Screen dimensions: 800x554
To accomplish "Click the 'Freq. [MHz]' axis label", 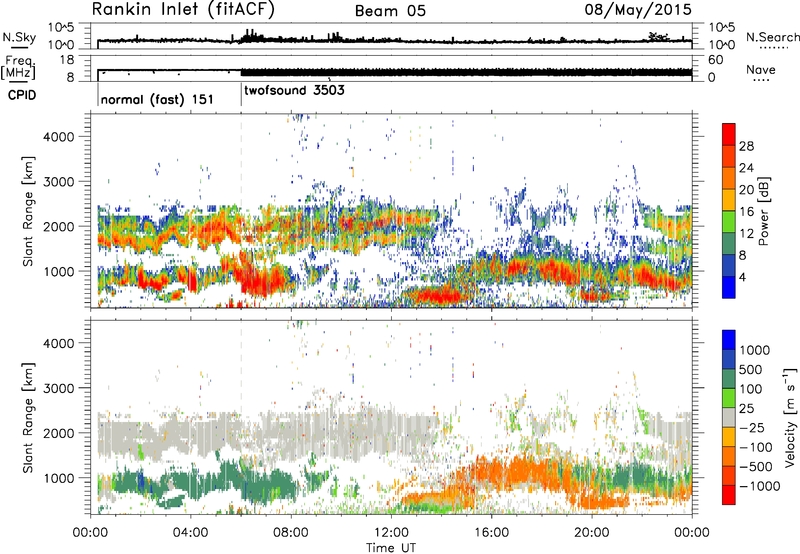I will (18, 68).
